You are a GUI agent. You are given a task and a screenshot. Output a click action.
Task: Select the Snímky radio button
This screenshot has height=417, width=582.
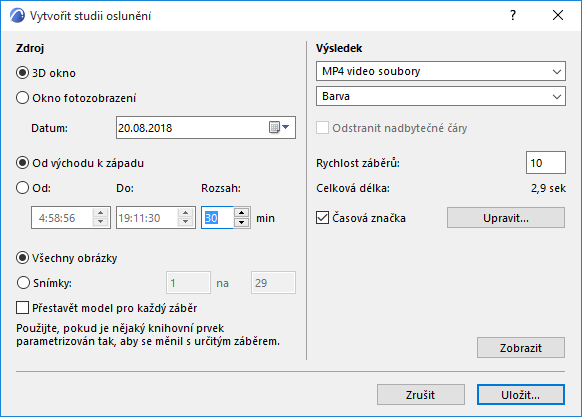(23, 283)
